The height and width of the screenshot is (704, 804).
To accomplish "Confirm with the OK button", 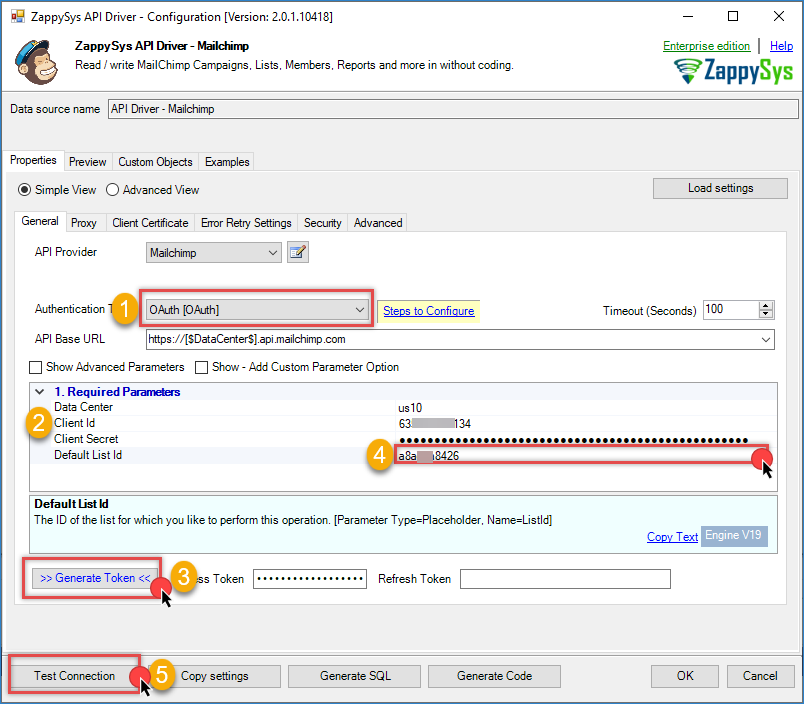I will pos(685,676).
